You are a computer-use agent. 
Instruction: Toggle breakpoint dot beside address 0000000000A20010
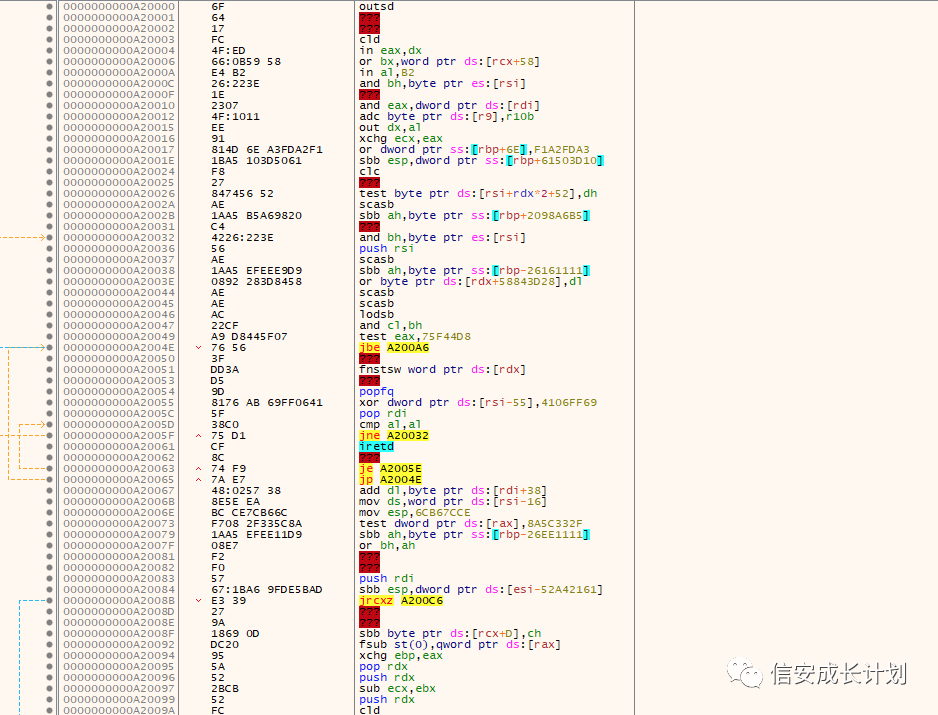tap(50, 106)
